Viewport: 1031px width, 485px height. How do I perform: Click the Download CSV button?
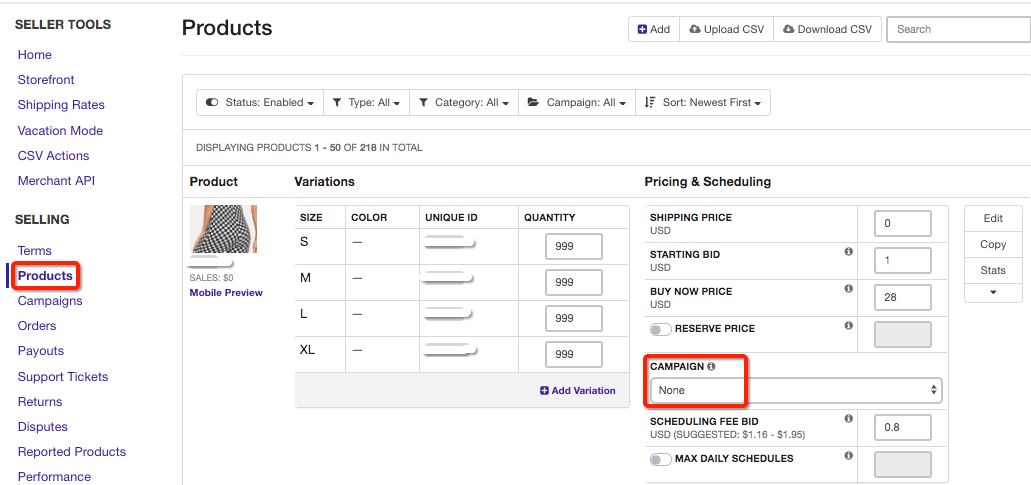click(827, 29)
